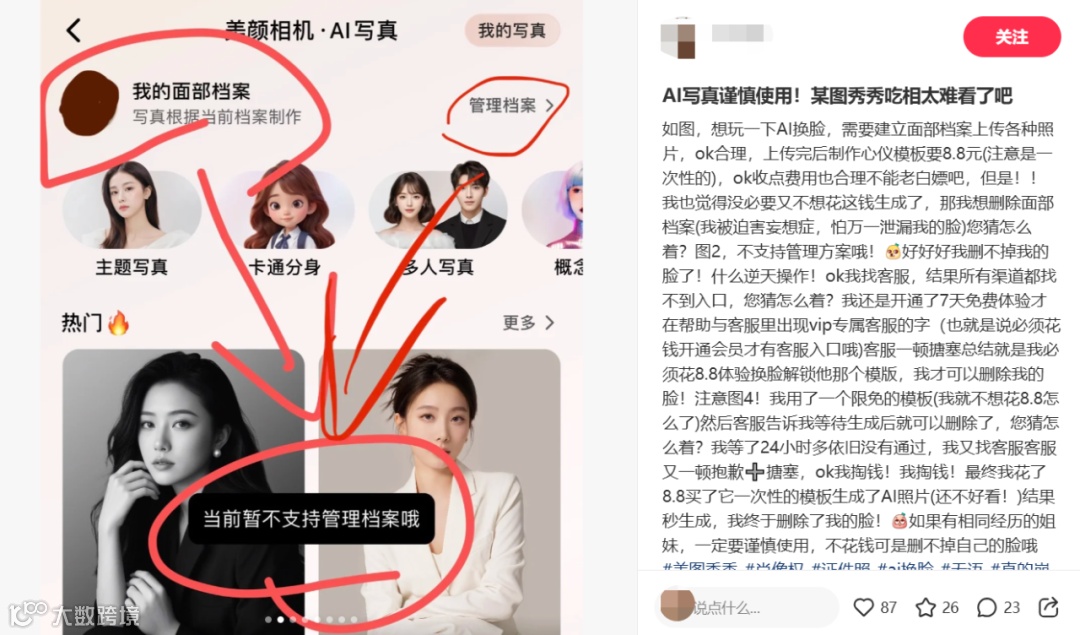Click the #ai换脸 hashtag link

click(905, 567)
